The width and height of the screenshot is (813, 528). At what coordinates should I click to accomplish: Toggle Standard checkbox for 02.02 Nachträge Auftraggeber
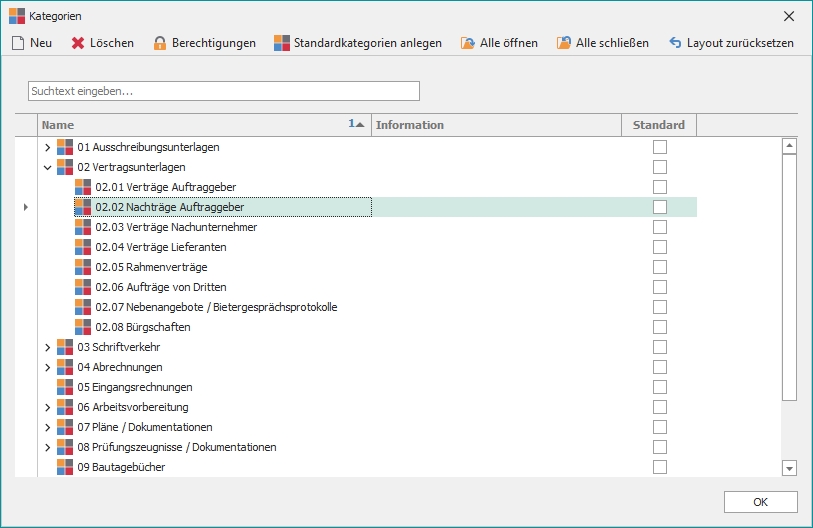660,207
